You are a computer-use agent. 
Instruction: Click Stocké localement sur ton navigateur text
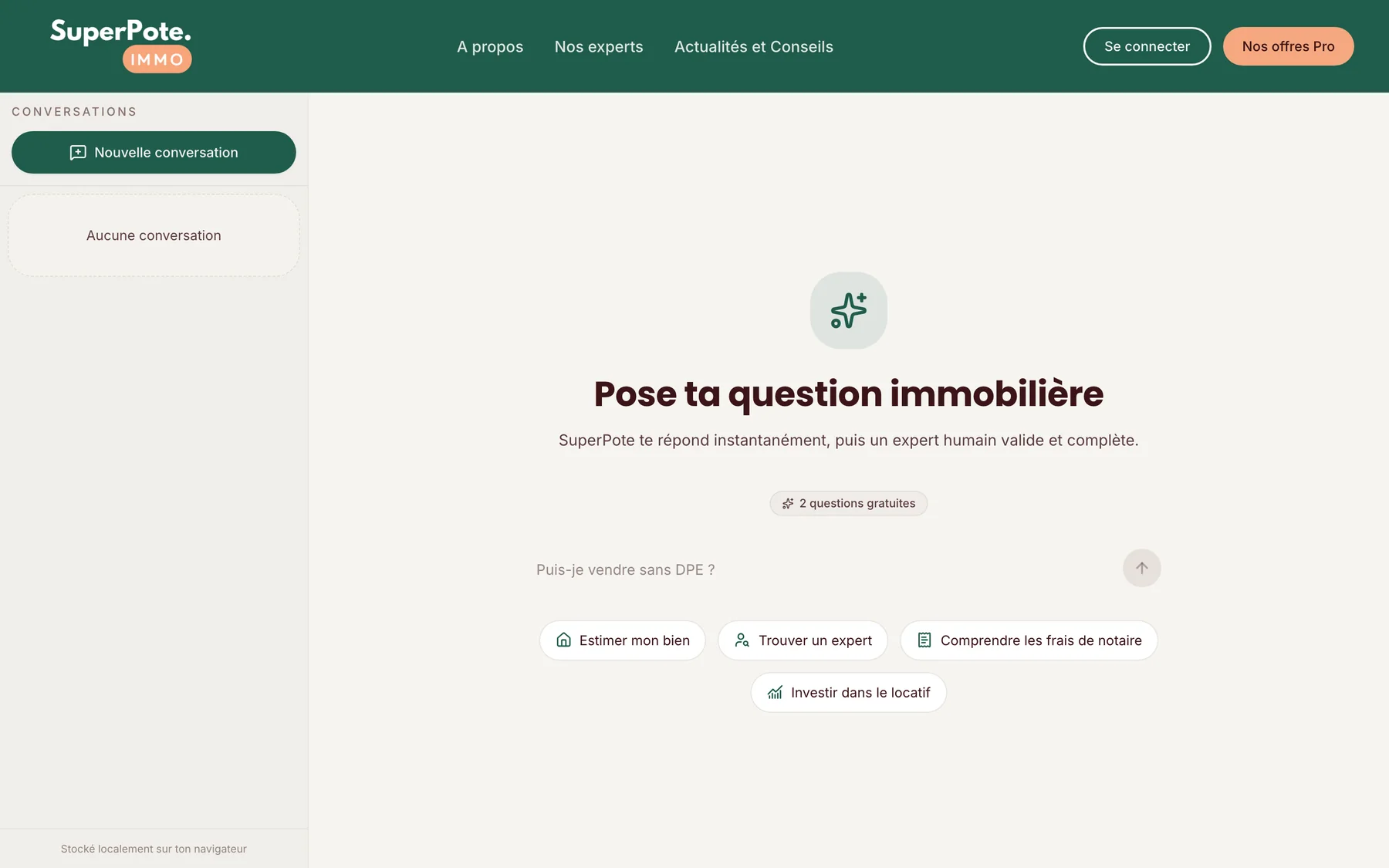click(x=154, y=849)
